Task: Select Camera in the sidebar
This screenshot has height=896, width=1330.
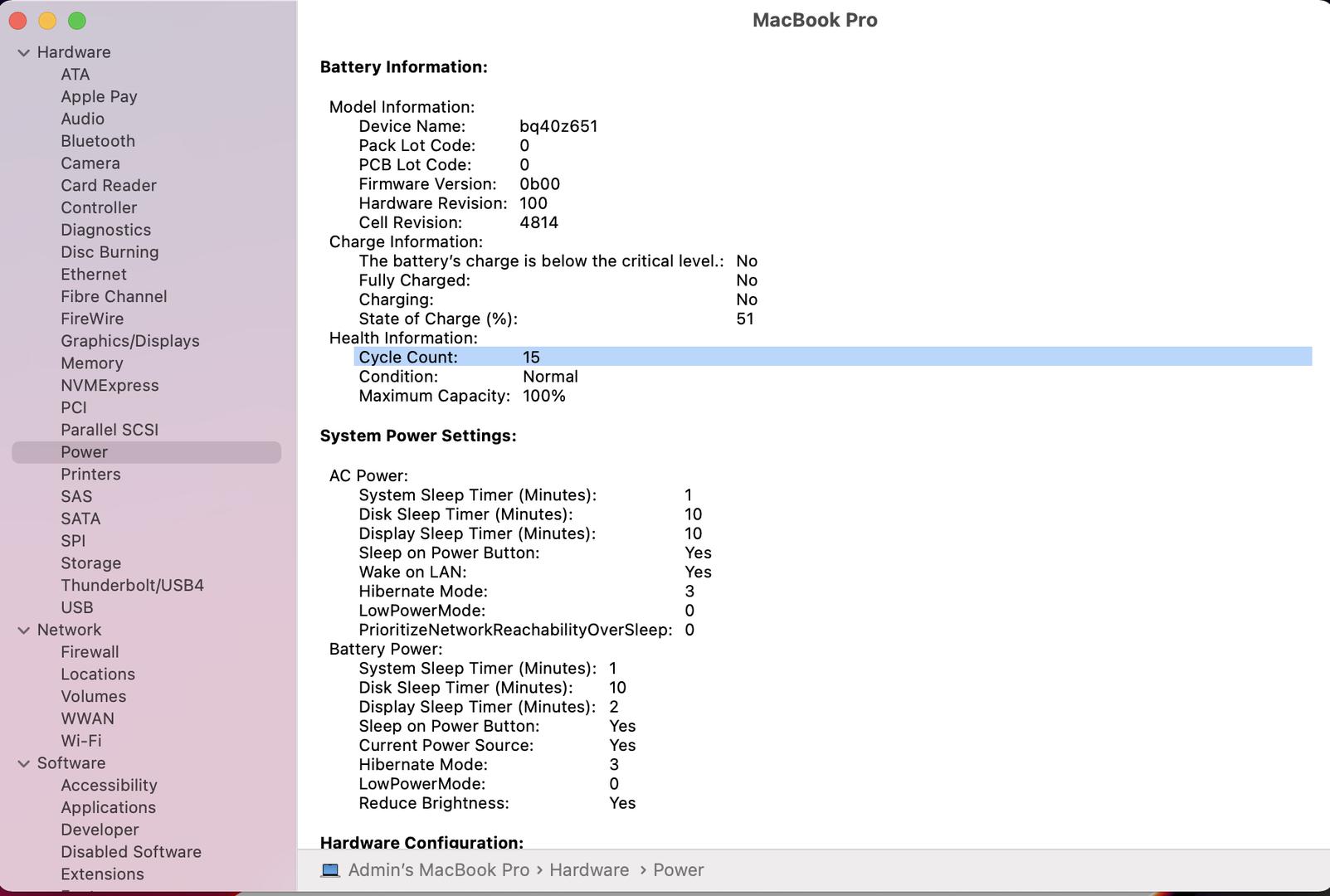Action: tap(90, 163)
